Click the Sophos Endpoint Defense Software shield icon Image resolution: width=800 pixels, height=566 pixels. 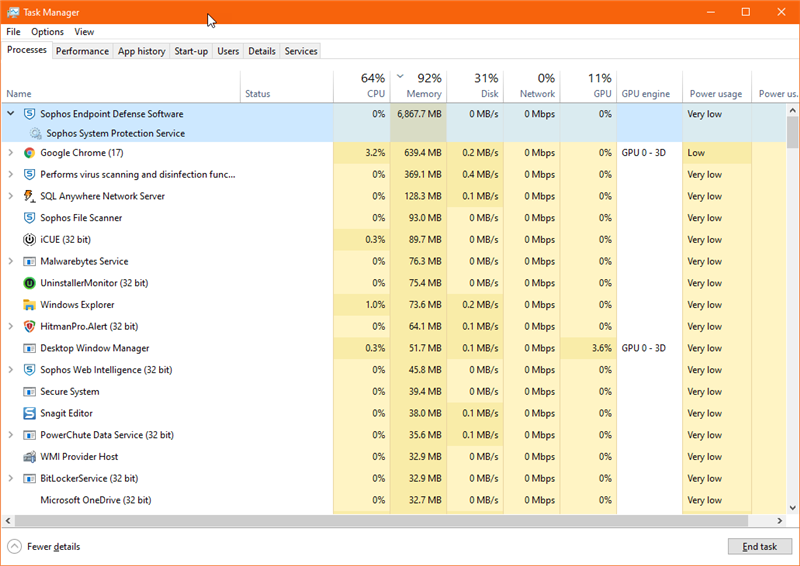pyautogui.click(x=30, y=114)
